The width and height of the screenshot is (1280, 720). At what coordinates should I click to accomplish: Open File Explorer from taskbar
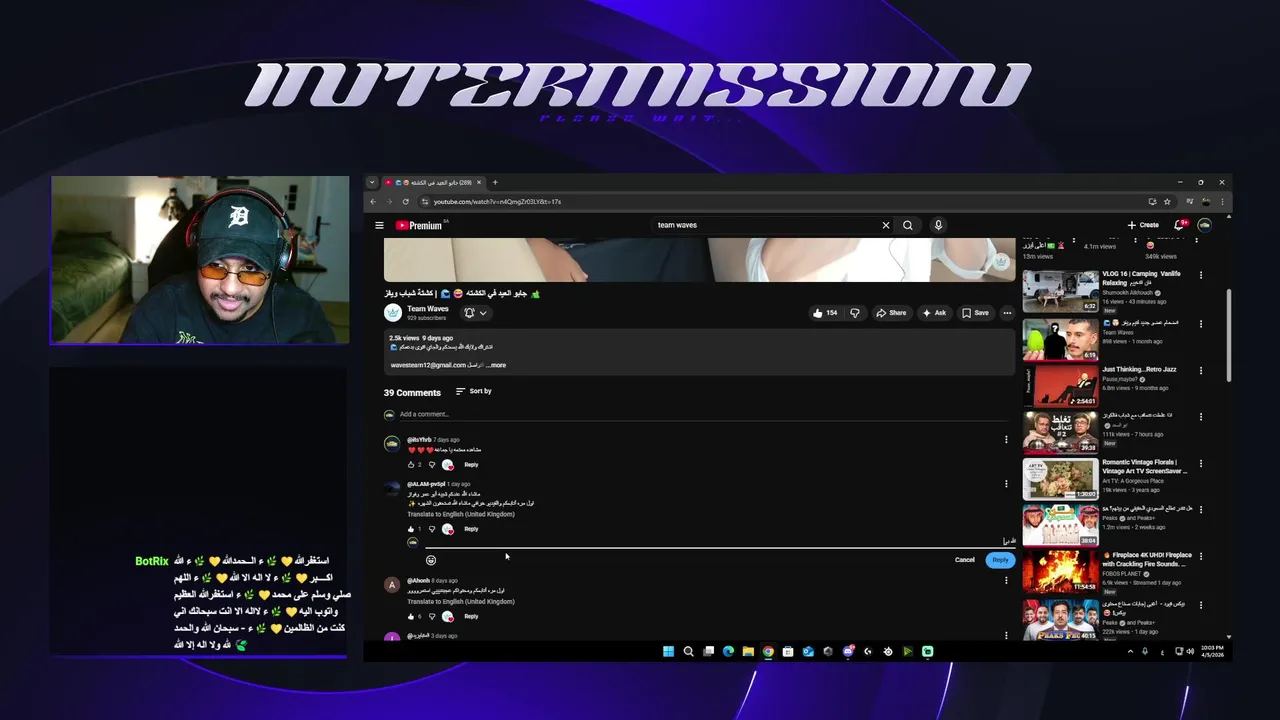[748, 652]
